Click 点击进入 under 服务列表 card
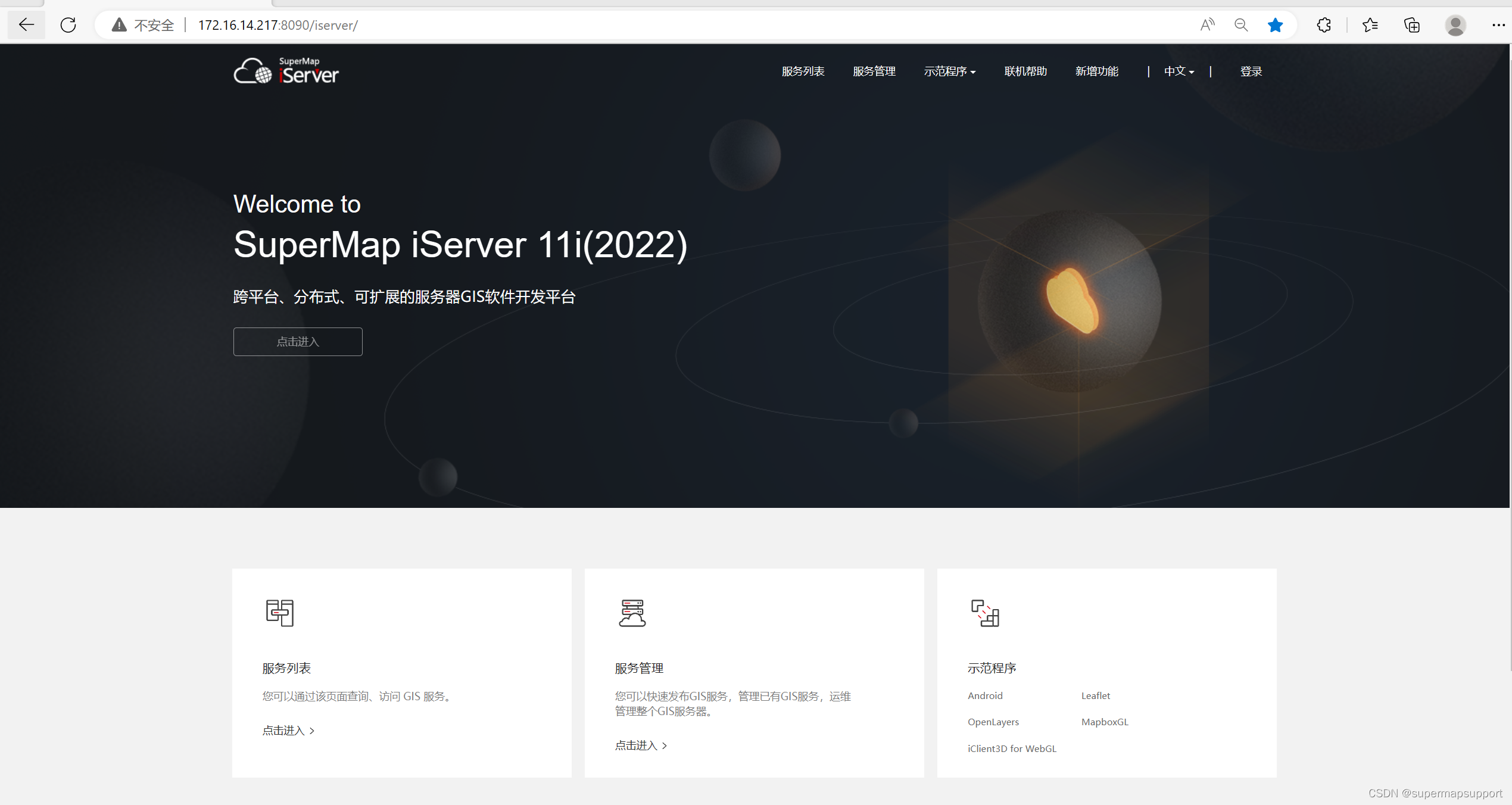This screenshot has height=805, width=1512. pyautogui.click(x=288, y=731)
